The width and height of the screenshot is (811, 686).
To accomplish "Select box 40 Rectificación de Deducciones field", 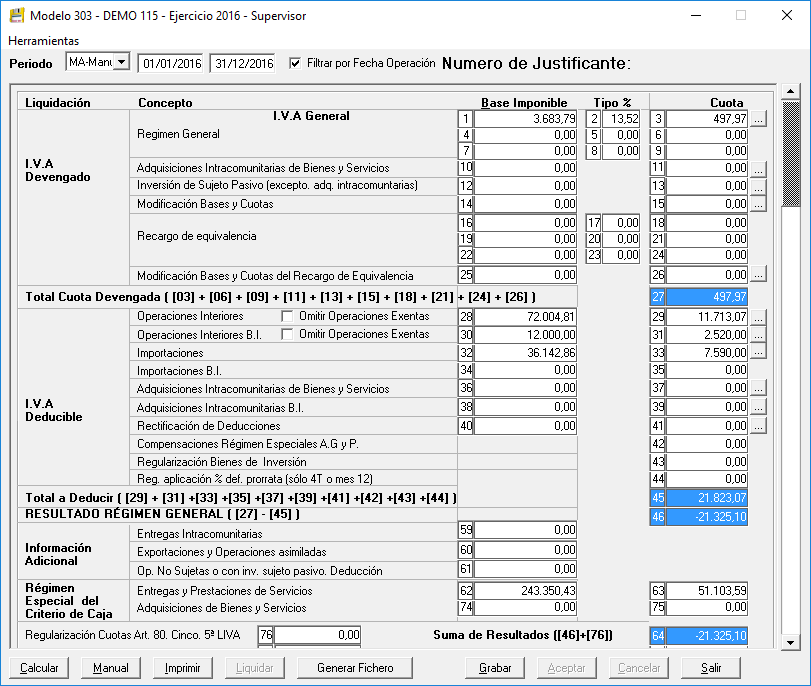I will pyautogui.click(x=525, y=426).
